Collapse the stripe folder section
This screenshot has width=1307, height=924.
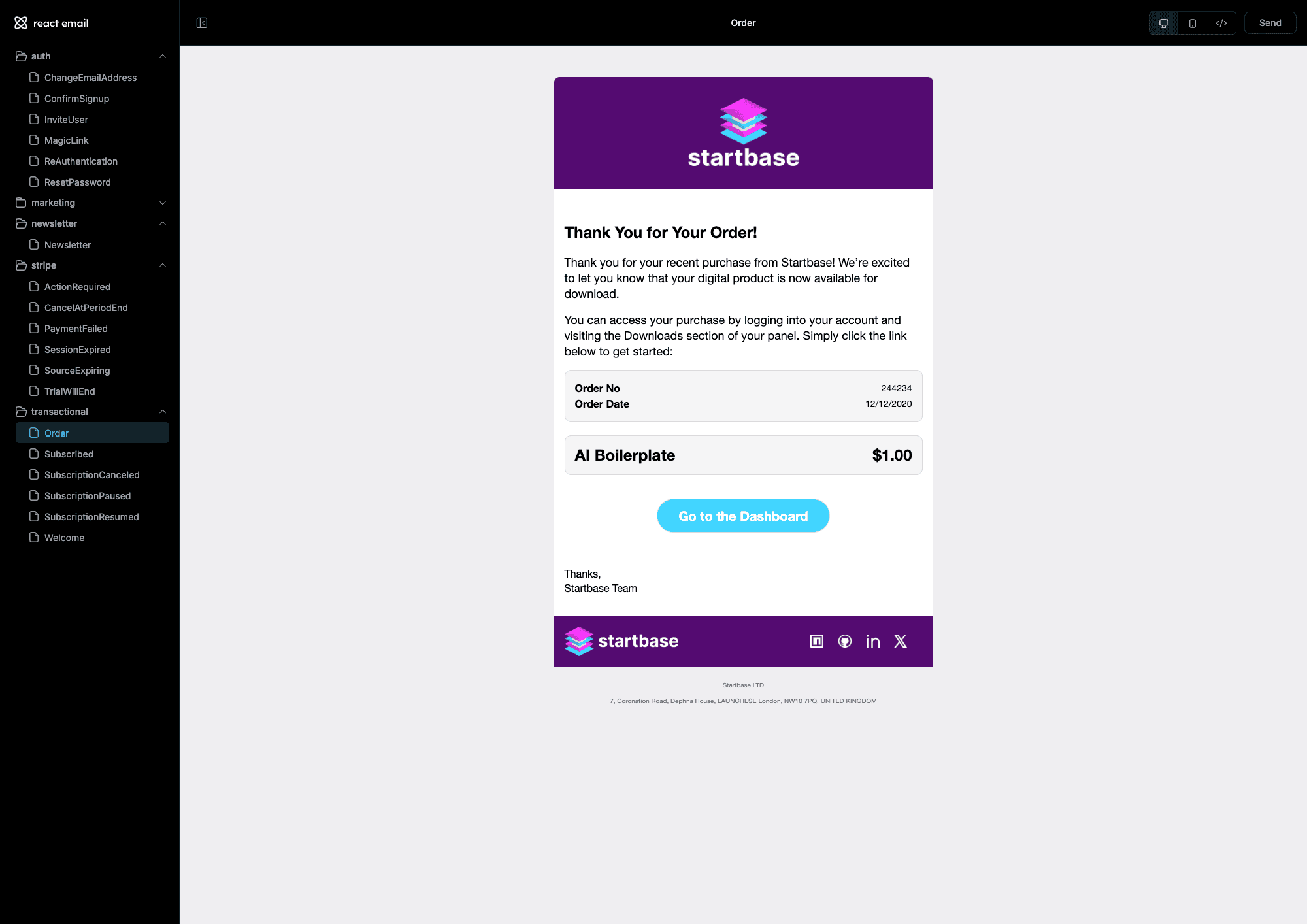tap(162, 265)
